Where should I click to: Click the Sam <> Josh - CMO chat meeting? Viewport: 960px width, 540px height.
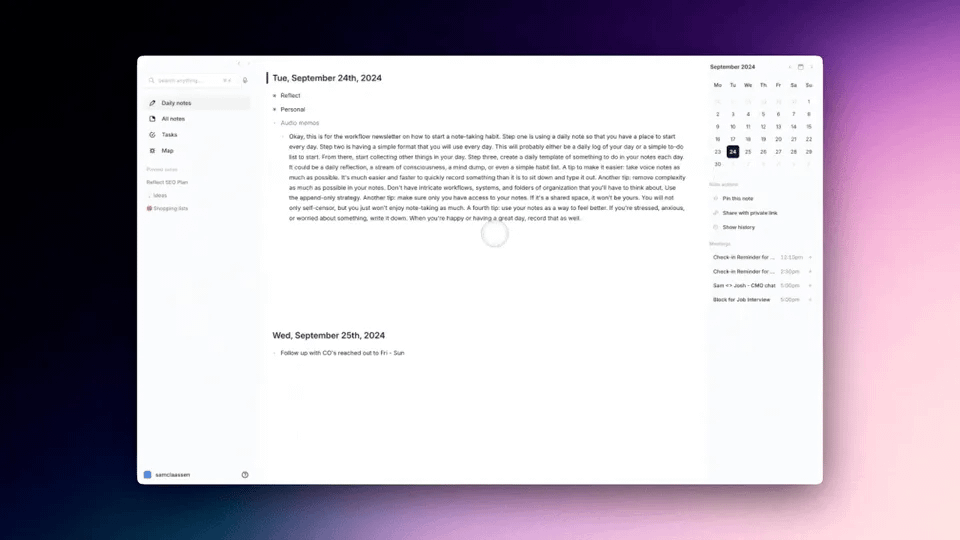[744, 285]
